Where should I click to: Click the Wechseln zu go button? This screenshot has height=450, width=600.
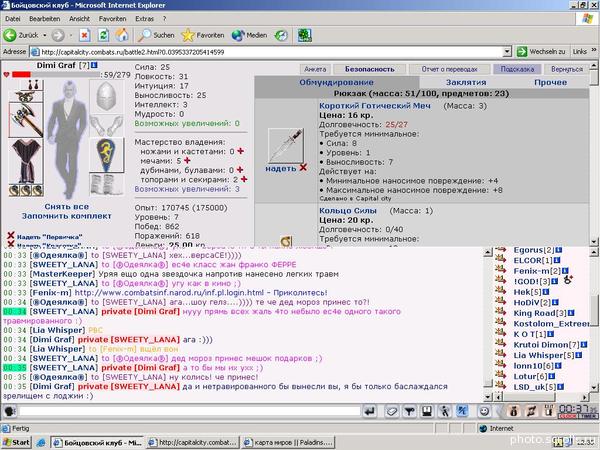pyautogui.click(x=541, y=52)
